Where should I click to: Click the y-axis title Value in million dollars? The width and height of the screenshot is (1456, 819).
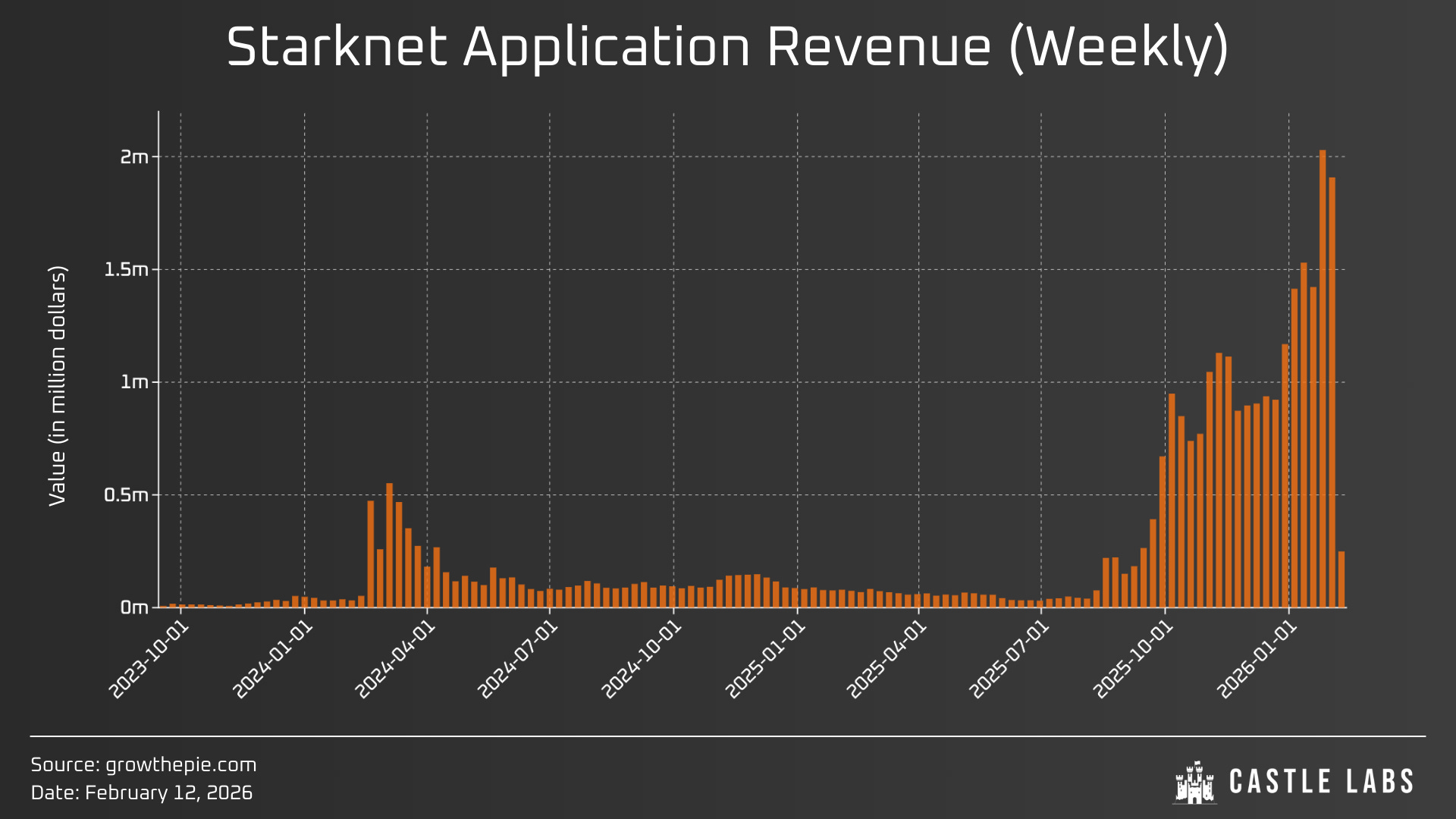[58, 385]
